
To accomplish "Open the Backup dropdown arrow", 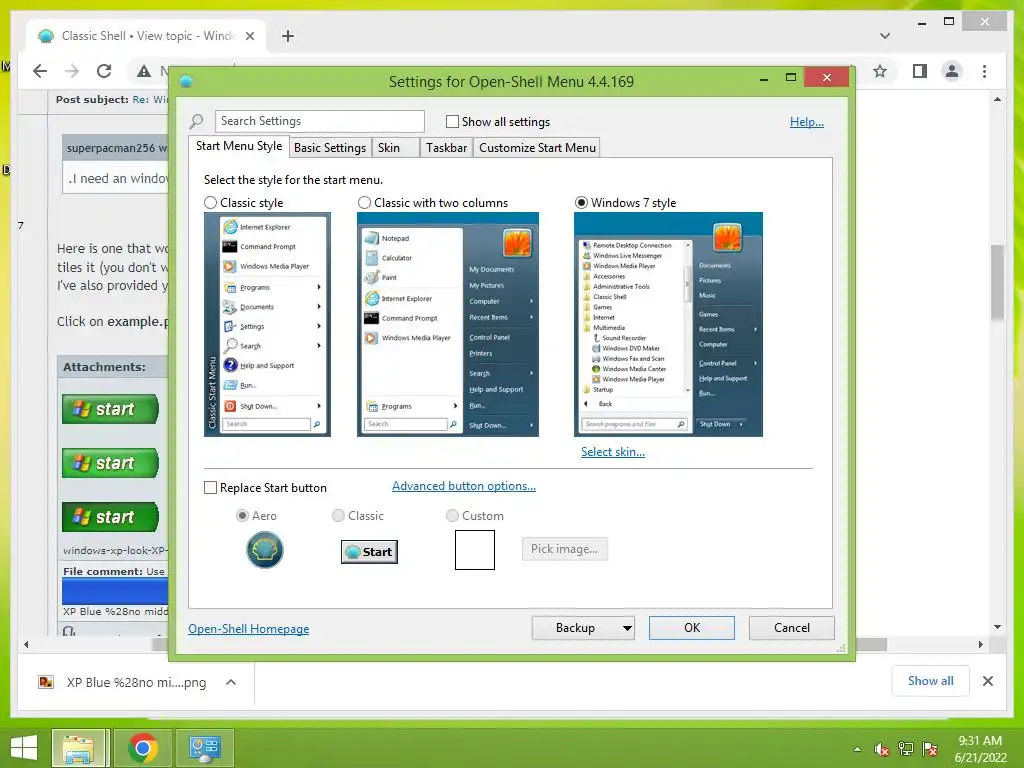I will (x=627, y=628).
